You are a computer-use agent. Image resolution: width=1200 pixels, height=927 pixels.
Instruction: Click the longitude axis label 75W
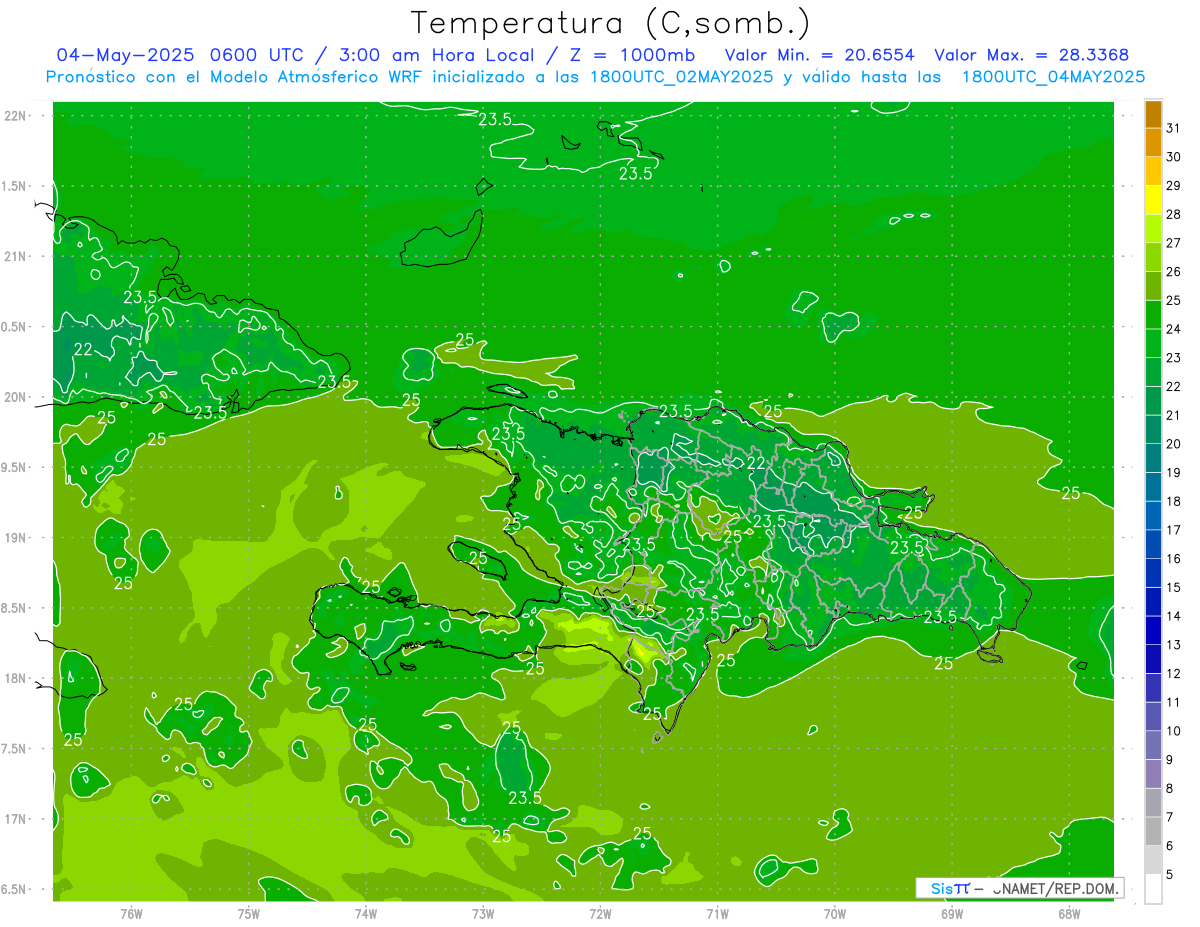(248, 913)
